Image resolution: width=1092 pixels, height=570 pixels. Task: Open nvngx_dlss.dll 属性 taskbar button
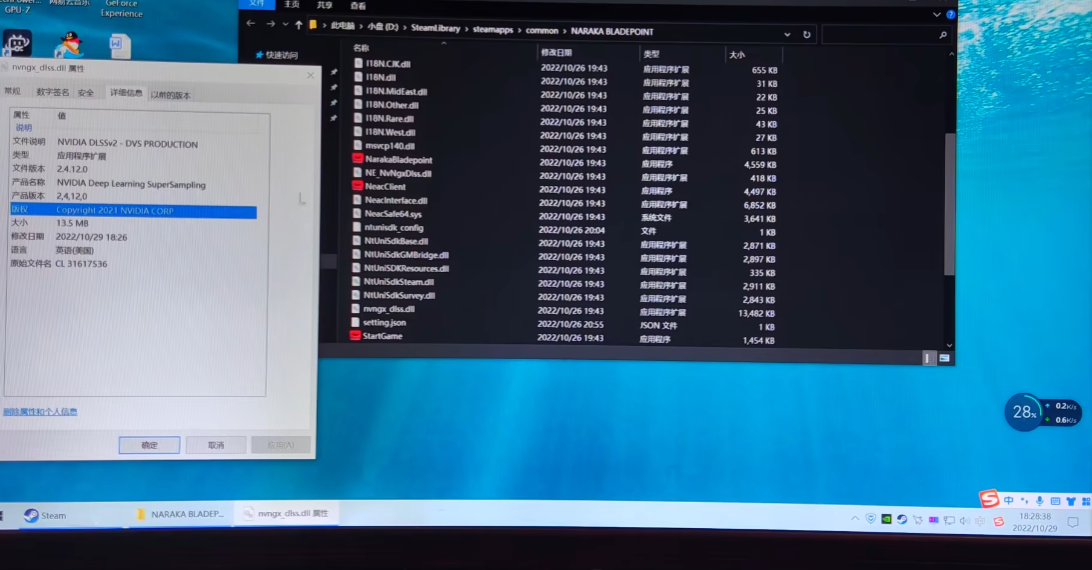coord(286,514)
